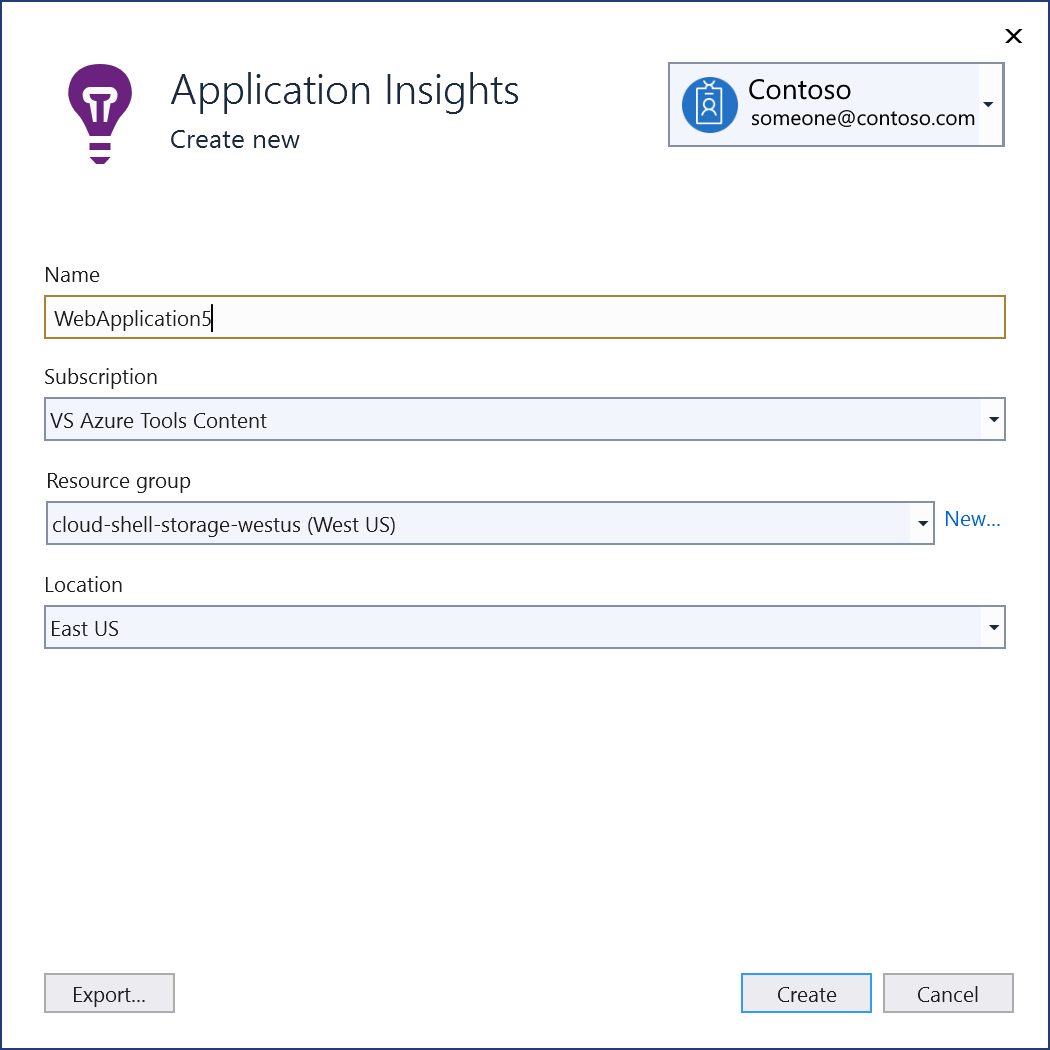Click the East US location value

tap(85, 628)
